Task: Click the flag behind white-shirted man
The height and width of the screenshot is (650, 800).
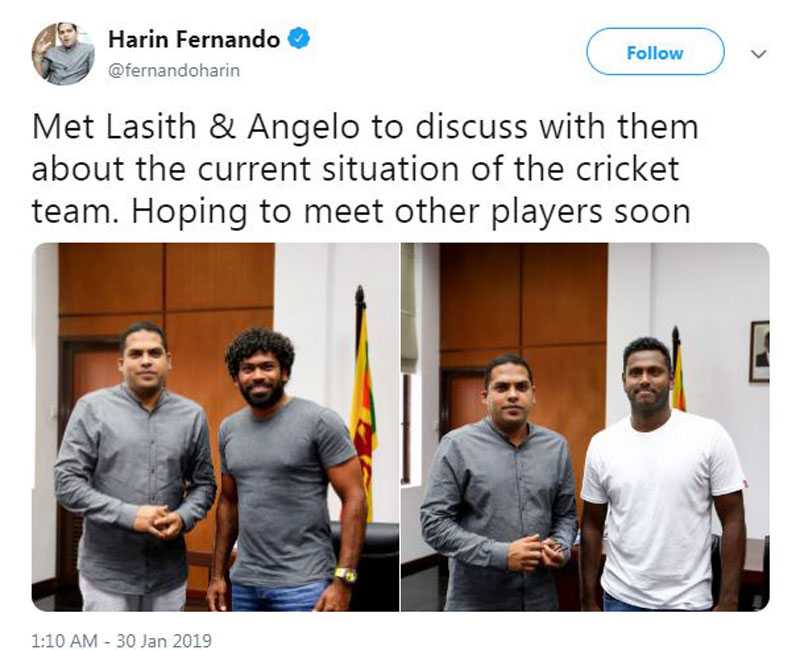Action: click(679, 370)
